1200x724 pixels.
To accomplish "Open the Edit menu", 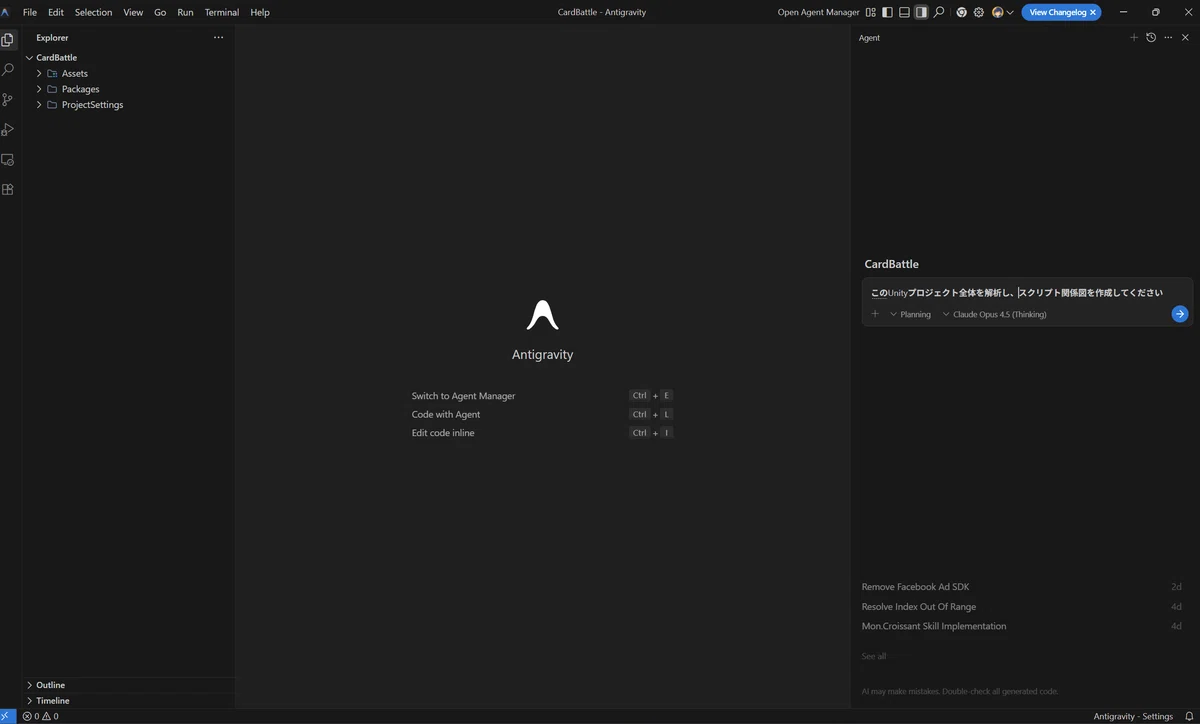I will click(x=56, y=12).
